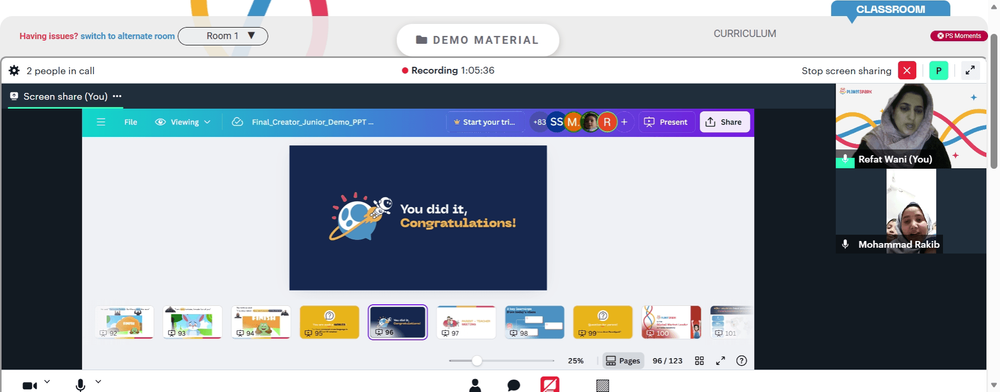This screenshot has height=392, width=1000.
Task: Open the Canva help question mark
Action: coord(741,361)
